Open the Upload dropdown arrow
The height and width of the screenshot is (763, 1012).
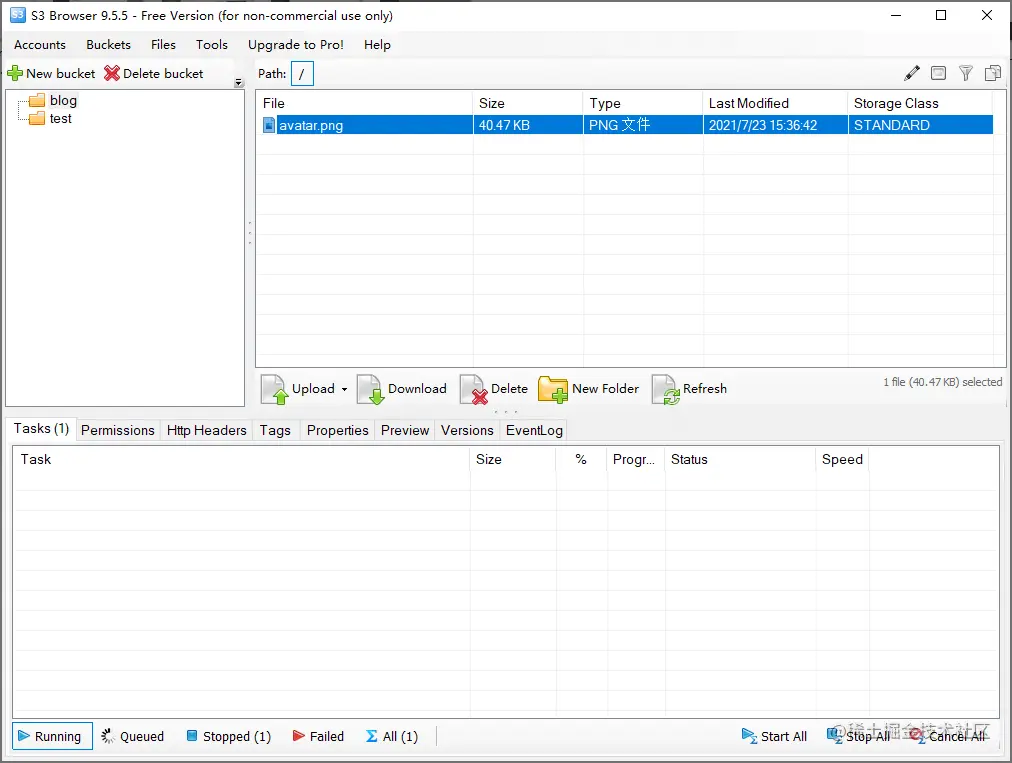[x=344, y=389]
